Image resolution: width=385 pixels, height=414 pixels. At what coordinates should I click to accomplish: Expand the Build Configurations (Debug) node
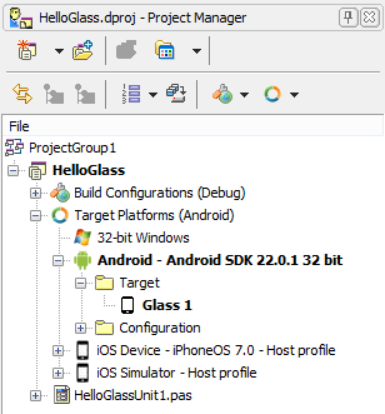[35, 193]
